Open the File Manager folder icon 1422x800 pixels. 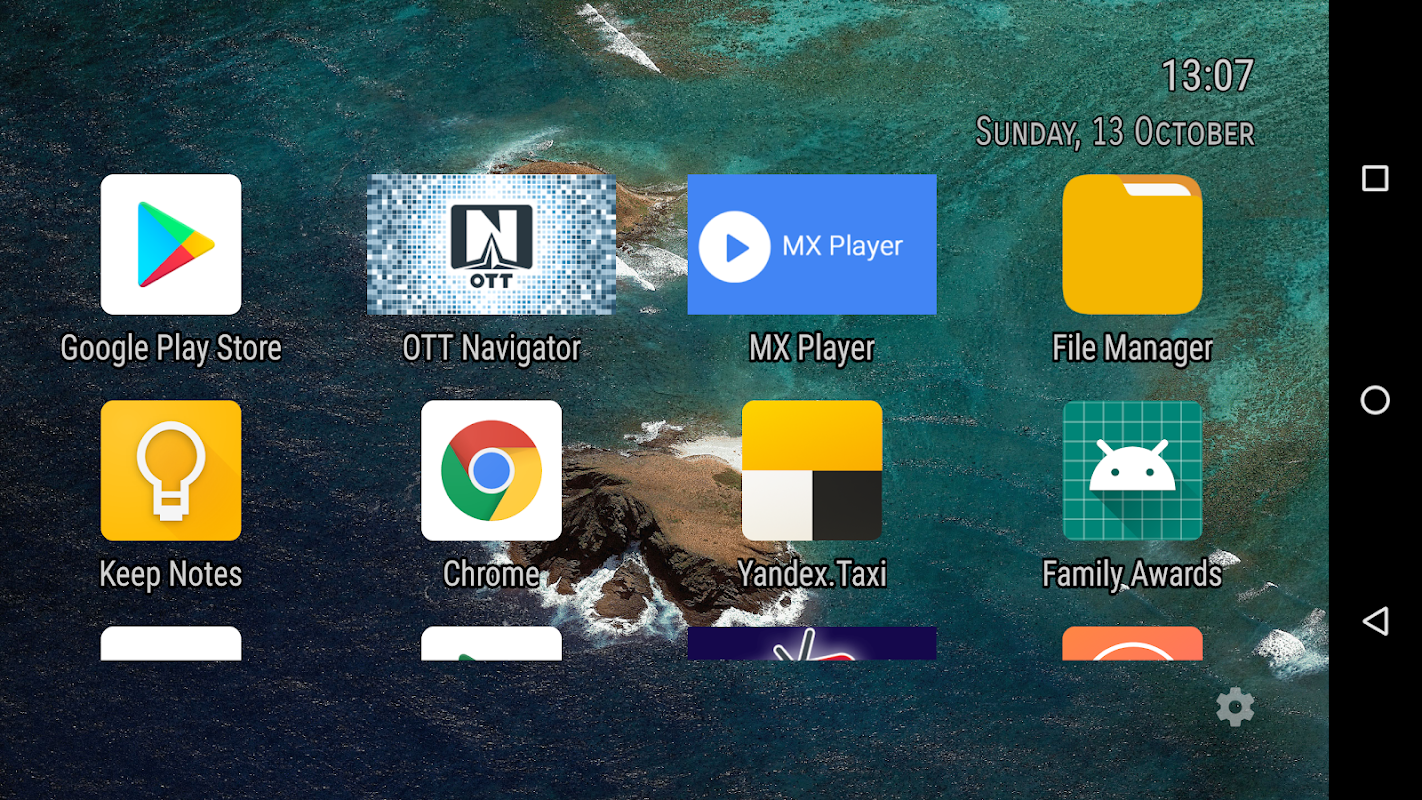1132,244
